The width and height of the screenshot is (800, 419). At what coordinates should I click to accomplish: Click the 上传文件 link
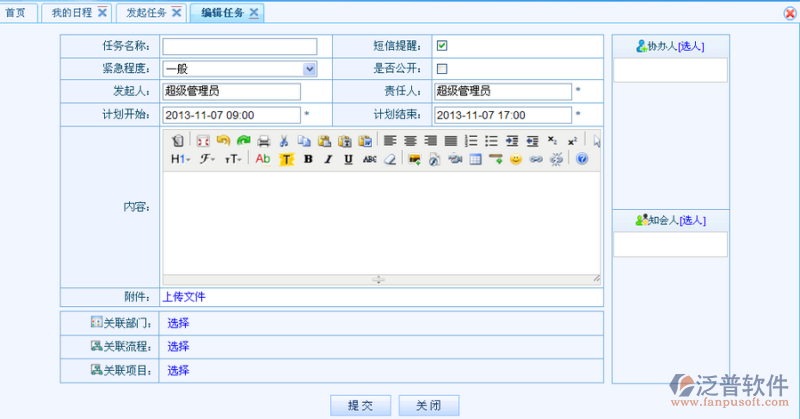tap(184, 297)
